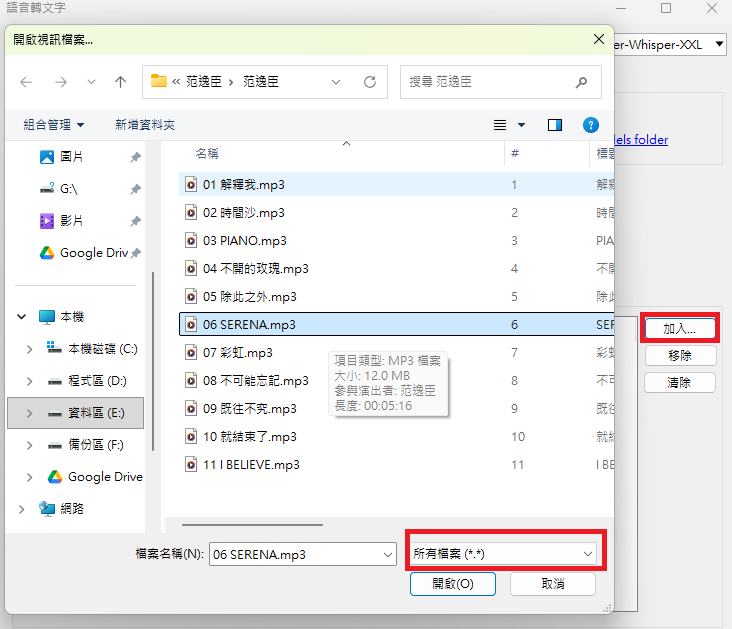732x629 pixels.
Task: Click the icon of 08 不可能忘記.mp3
Action: click(x=191, y=381)
